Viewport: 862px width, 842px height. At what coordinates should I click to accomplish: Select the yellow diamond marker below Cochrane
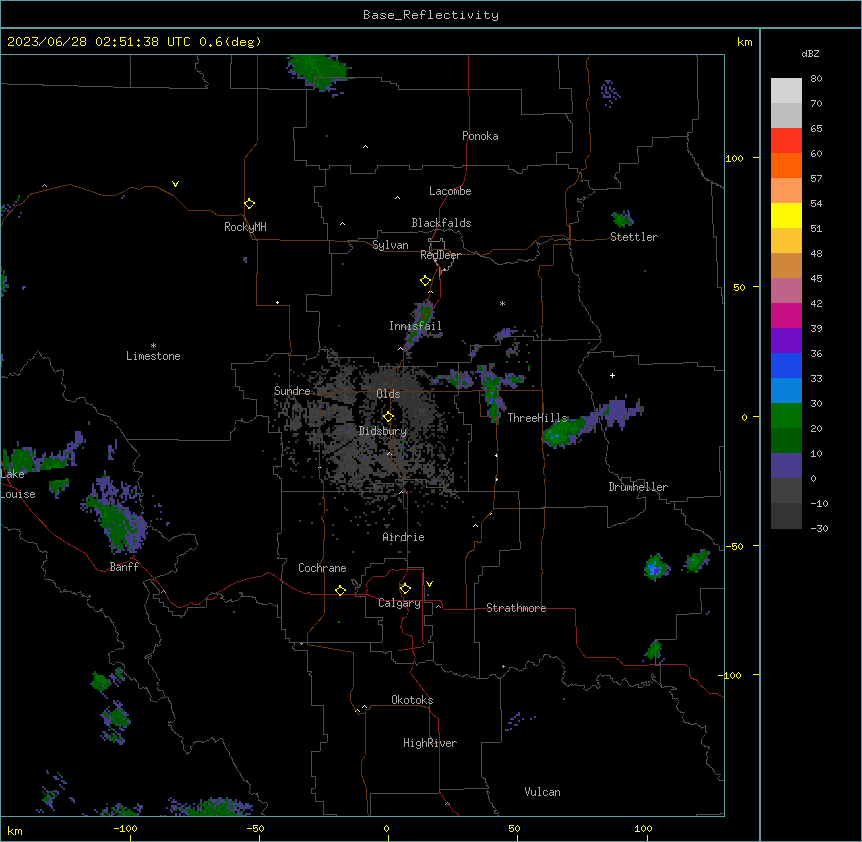point(340,590)
